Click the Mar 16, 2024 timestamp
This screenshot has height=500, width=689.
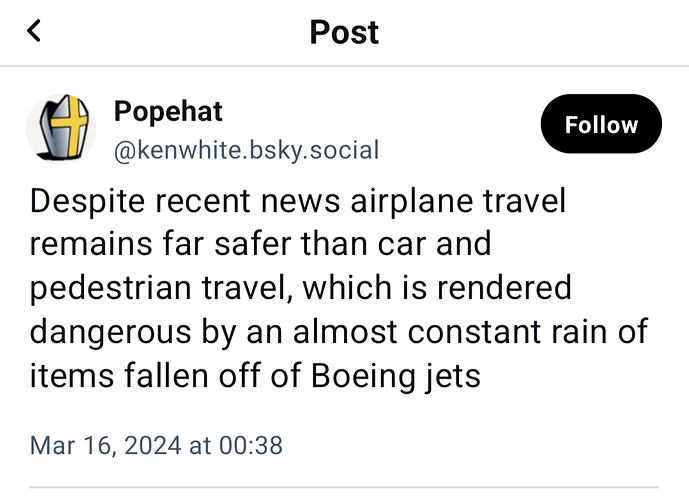(156, 444)
